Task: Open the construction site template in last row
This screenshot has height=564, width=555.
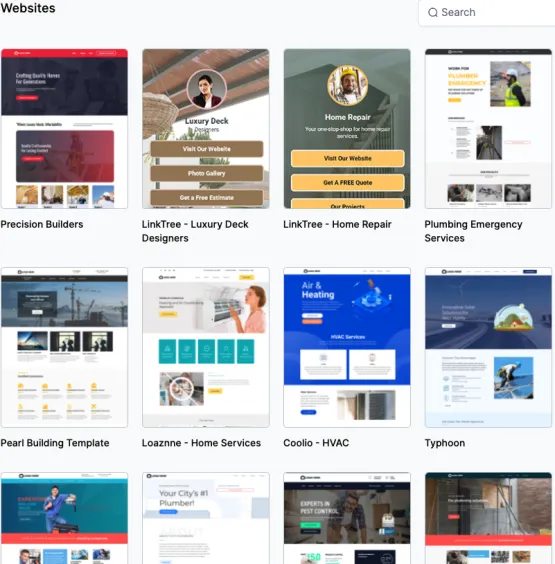Action: pyautogui.click(x=488, y=518)
